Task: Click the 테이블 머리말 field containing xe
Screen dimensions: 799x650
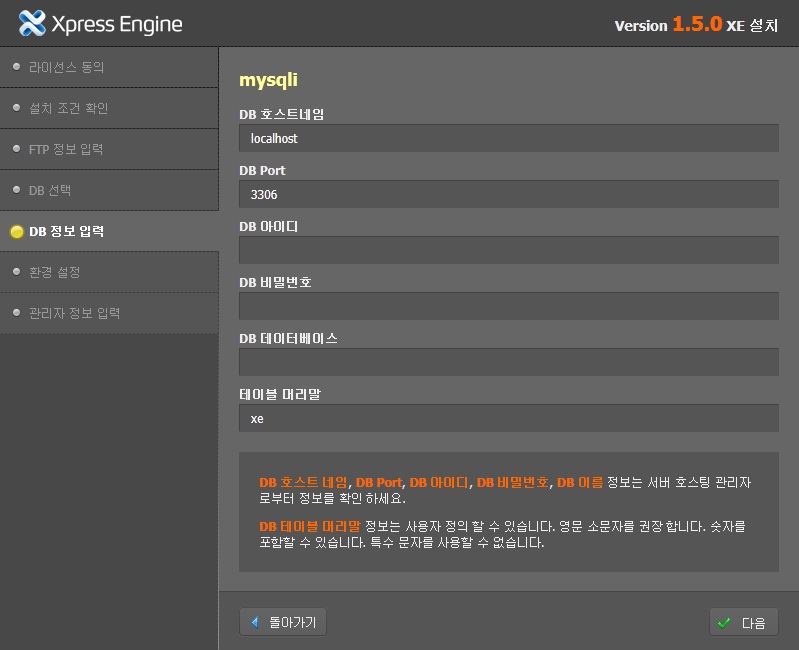Action: pyautogui.click(x=509, y=418)
